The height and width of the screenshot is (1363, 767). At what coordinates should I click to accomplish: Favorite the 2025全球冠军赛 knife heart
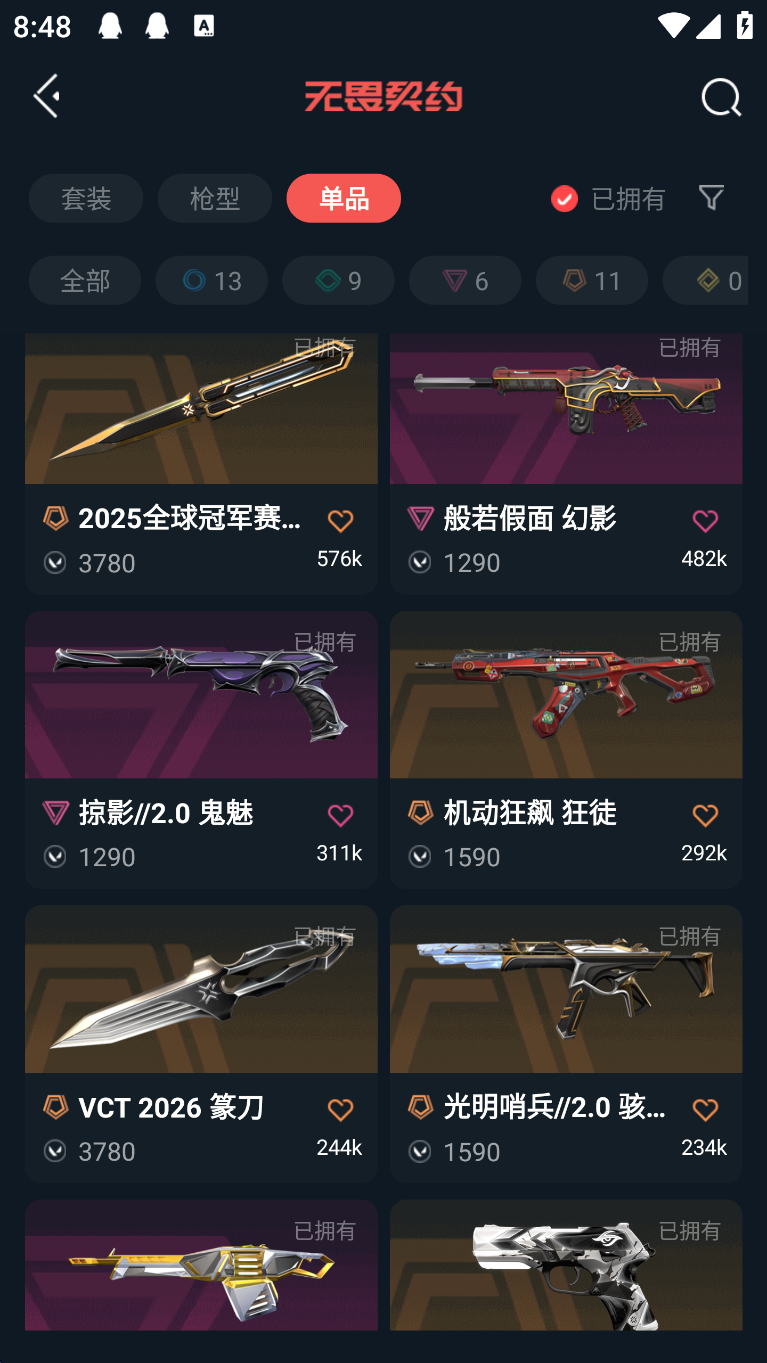click(340, 521)
